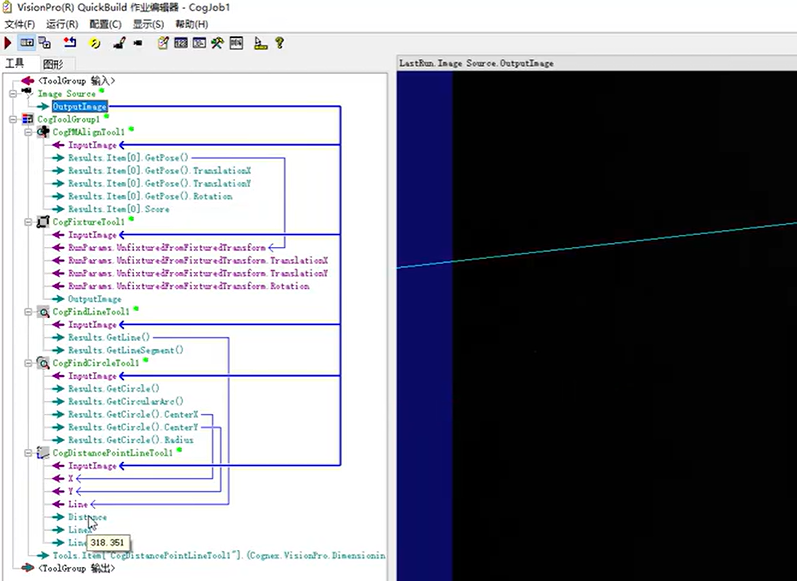Click the first blue numeric panel icon
Viewport: 797px width, 581px height.
(x=181, y=43)
